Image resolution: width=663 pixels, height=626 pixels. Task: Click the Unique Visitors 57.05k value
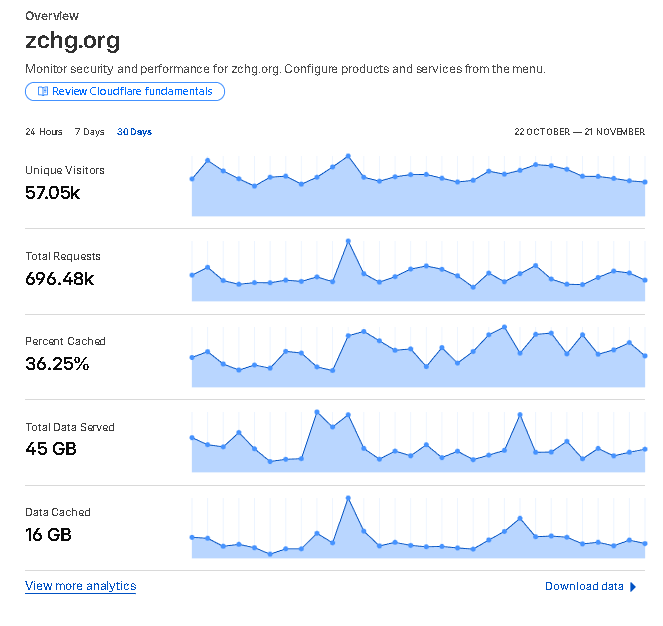pyautogui.click(x=53, y=193)
